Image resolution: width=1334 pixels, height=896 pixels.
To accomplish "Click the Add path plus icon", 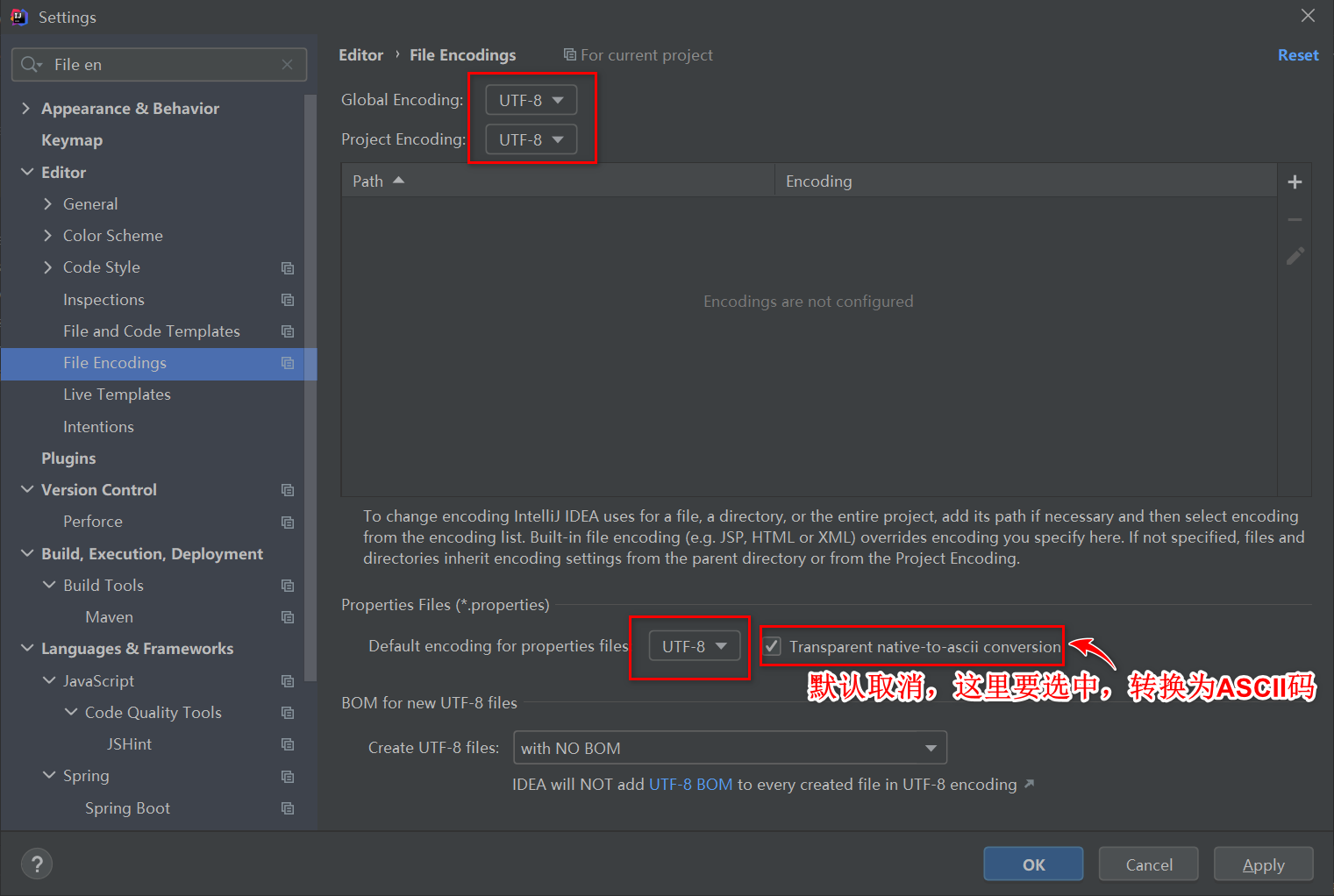I will 1295,181.
